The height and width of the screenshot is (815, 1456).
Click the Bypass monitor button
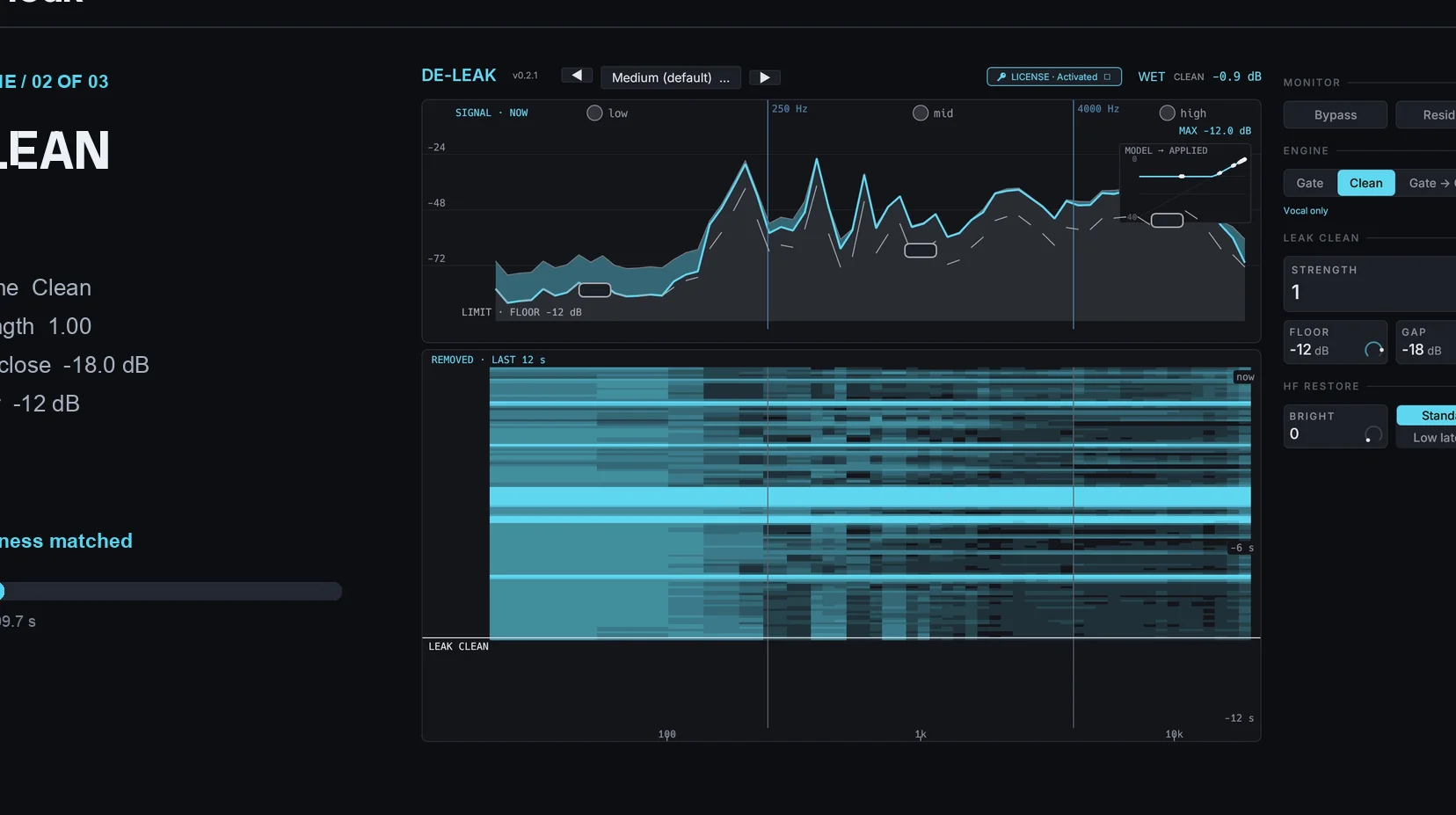click(x=1336, y=115)
